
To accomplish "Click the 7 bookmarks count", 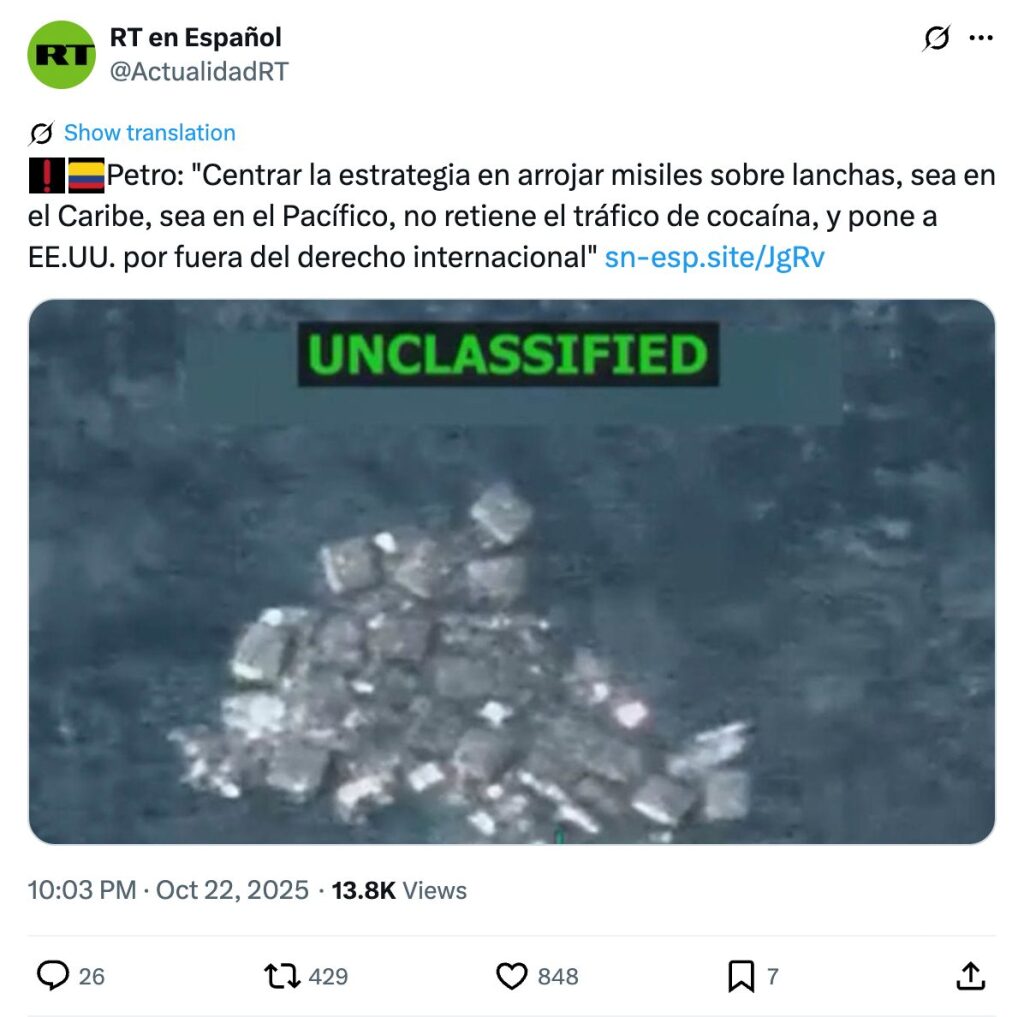I will [773, 977].
